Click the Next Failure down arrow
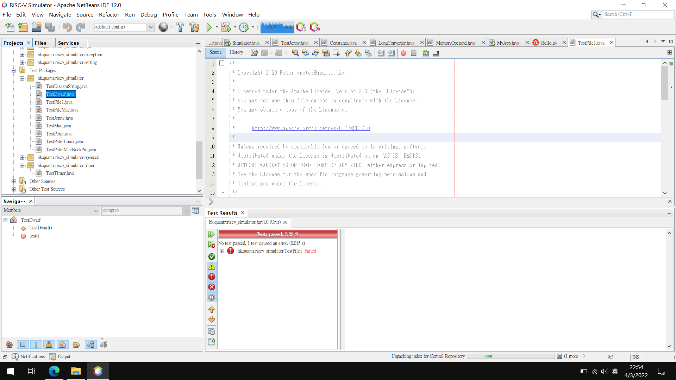Image resolution: width=676 pixels, height=380 pixels. (211, 320)
